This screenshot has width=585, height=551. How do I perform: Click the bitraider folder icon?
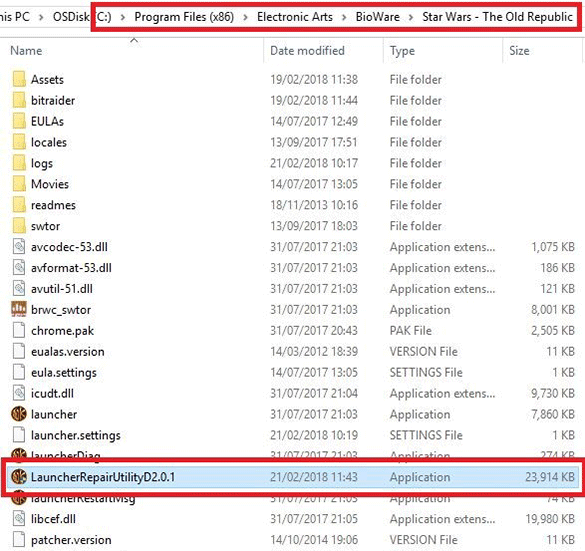tap(19, 100)
